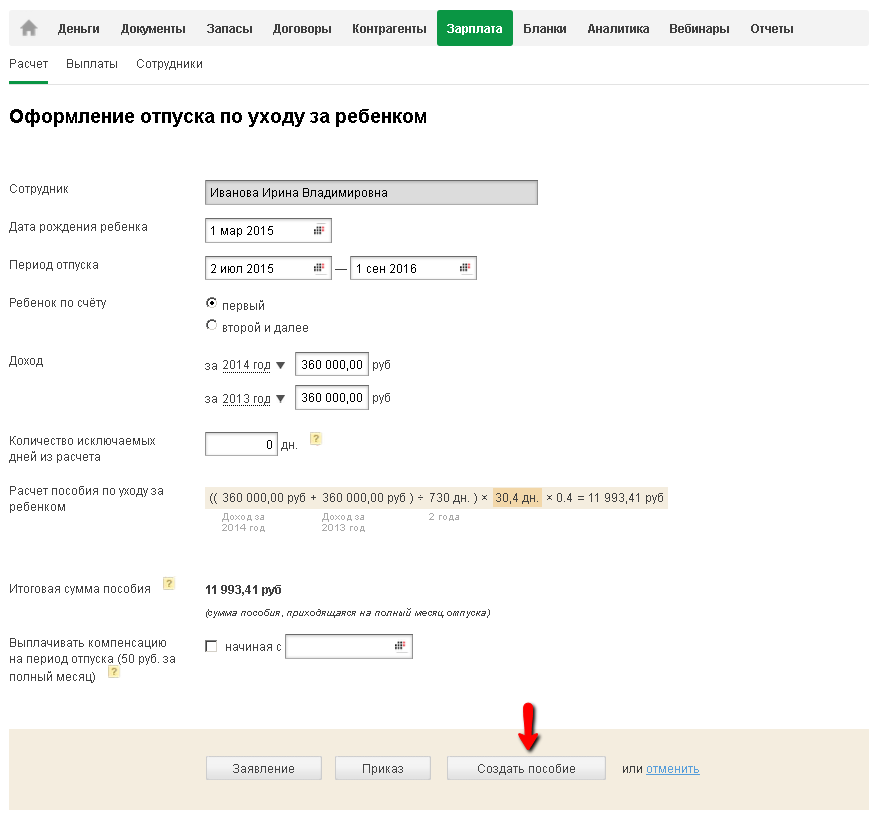
Task: Open the Сотрудники subtab
Action: click(x=171, y=64)
